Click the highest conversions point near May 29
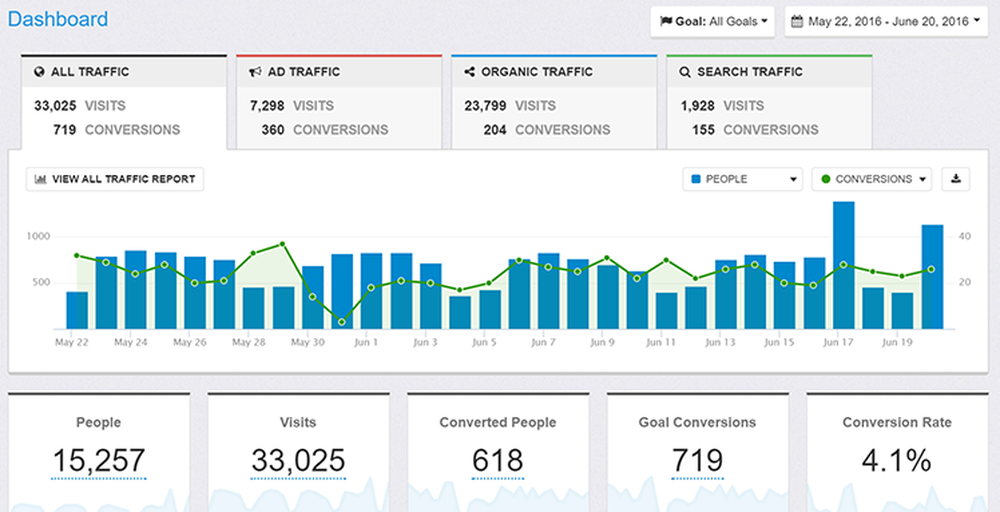Screen dimensions: 1000x512 coord(283,244)
